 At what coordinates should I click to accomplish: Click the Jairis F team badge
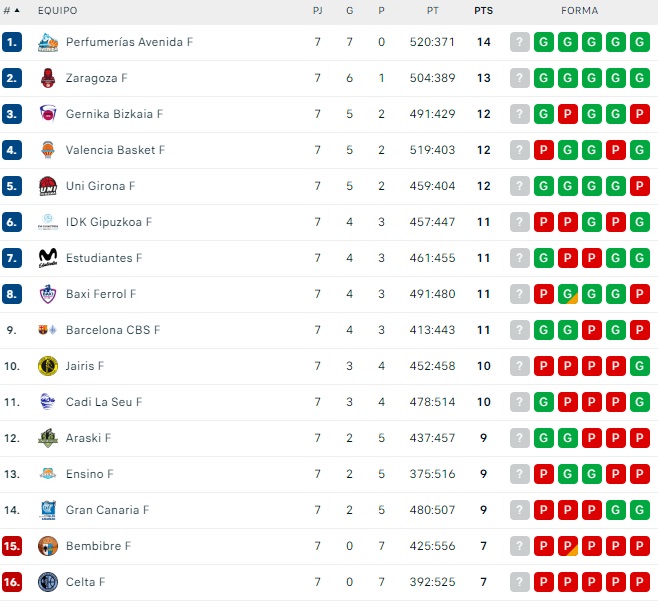coord(48,366)
